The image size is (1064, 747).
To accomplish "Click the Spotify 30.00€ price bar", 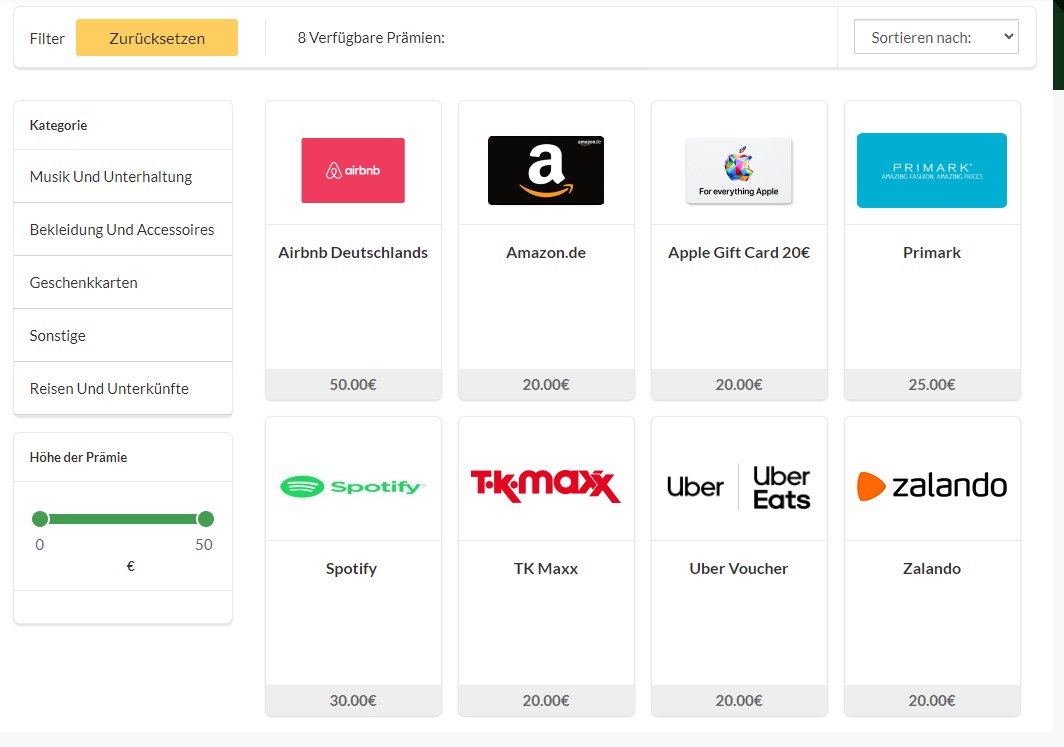I will point(353,700).
